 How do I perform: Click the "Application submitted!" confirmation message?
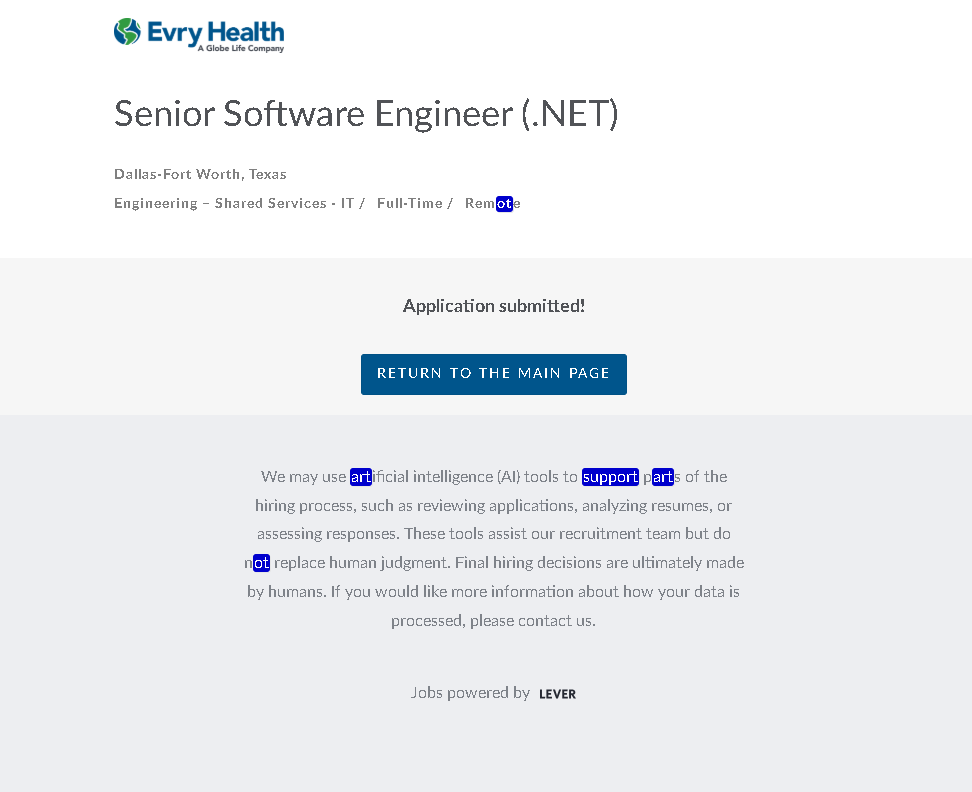pyautogui.click(x=494, y=306)
